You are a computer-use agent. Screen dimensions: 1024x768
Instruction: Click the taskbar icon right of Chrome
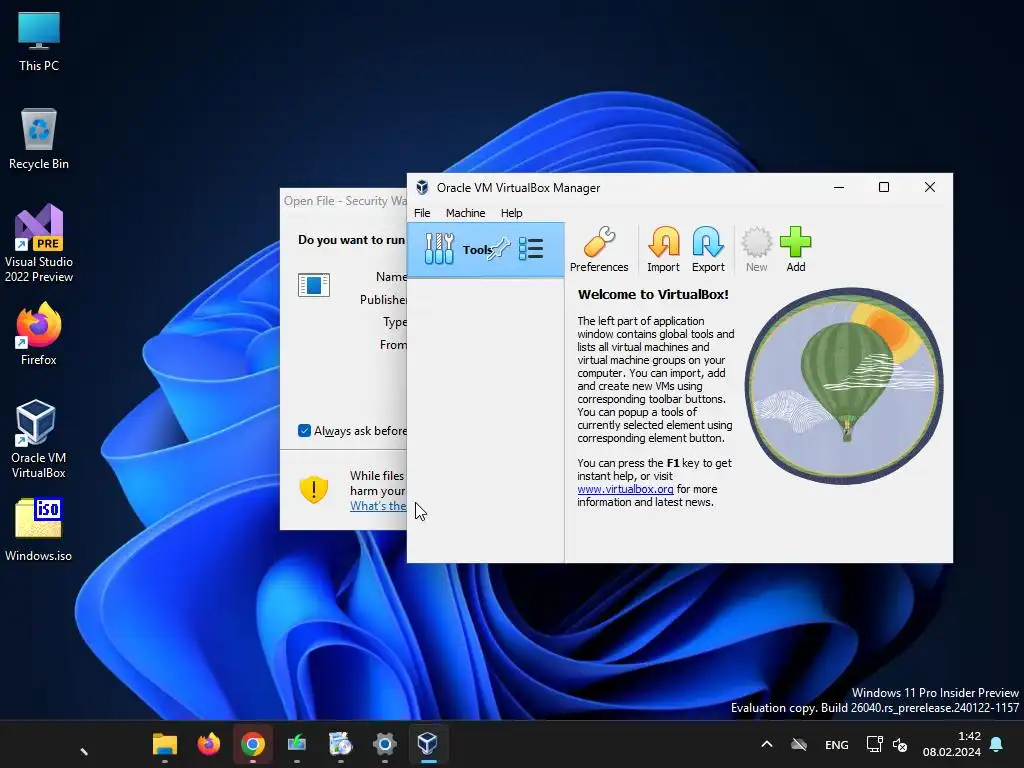296,744
